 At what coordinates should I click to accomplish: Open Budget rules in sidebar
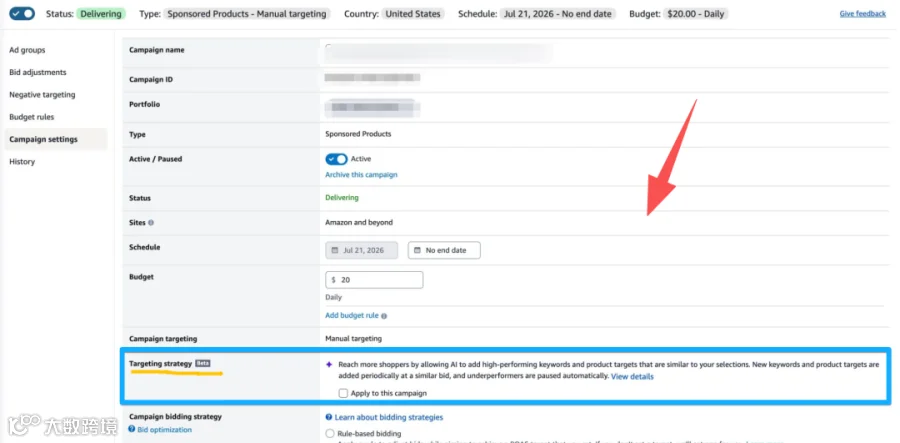tap(32, 117)
